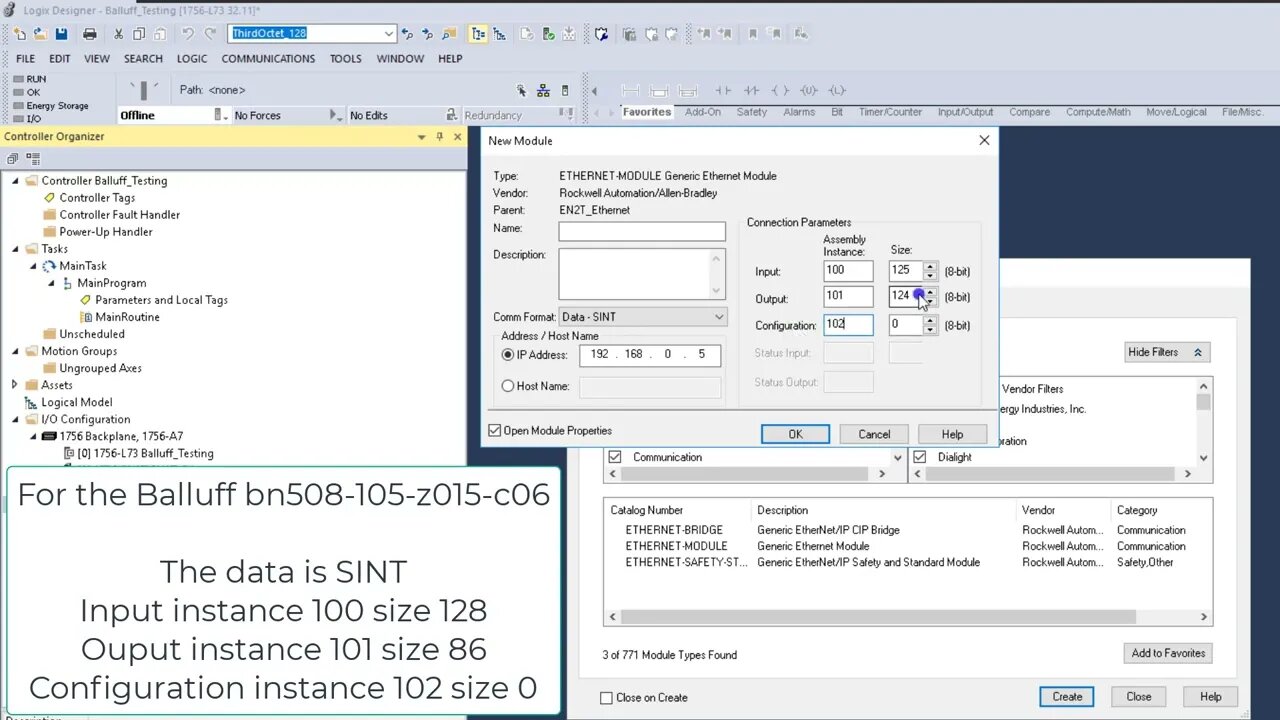Screen dimensions: 1280x720
Task: Click the Find Previous icon beside the search box
Action: [x=407, y=33]
